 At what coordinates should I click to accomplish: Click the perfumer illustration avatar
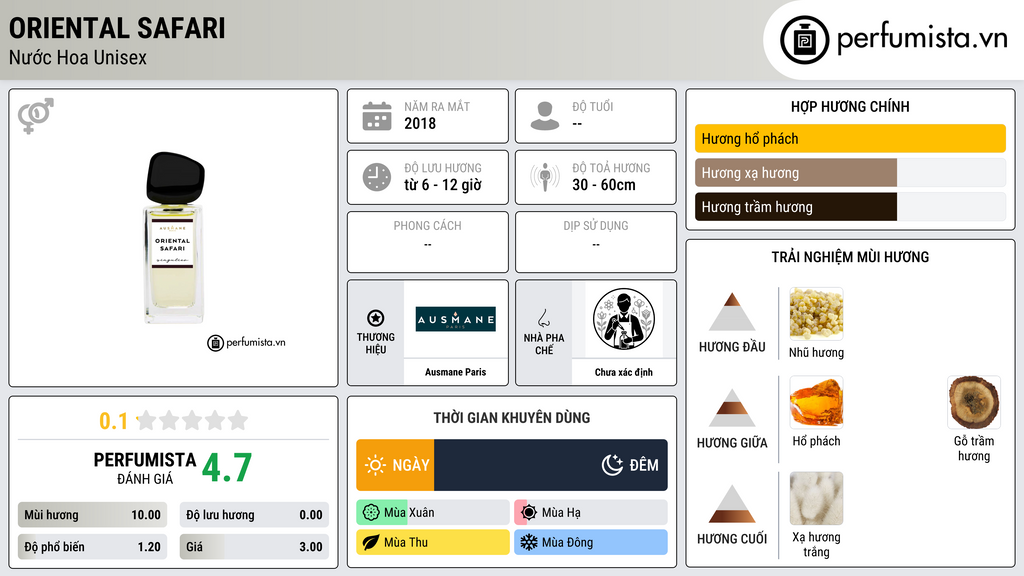point(624,319)
